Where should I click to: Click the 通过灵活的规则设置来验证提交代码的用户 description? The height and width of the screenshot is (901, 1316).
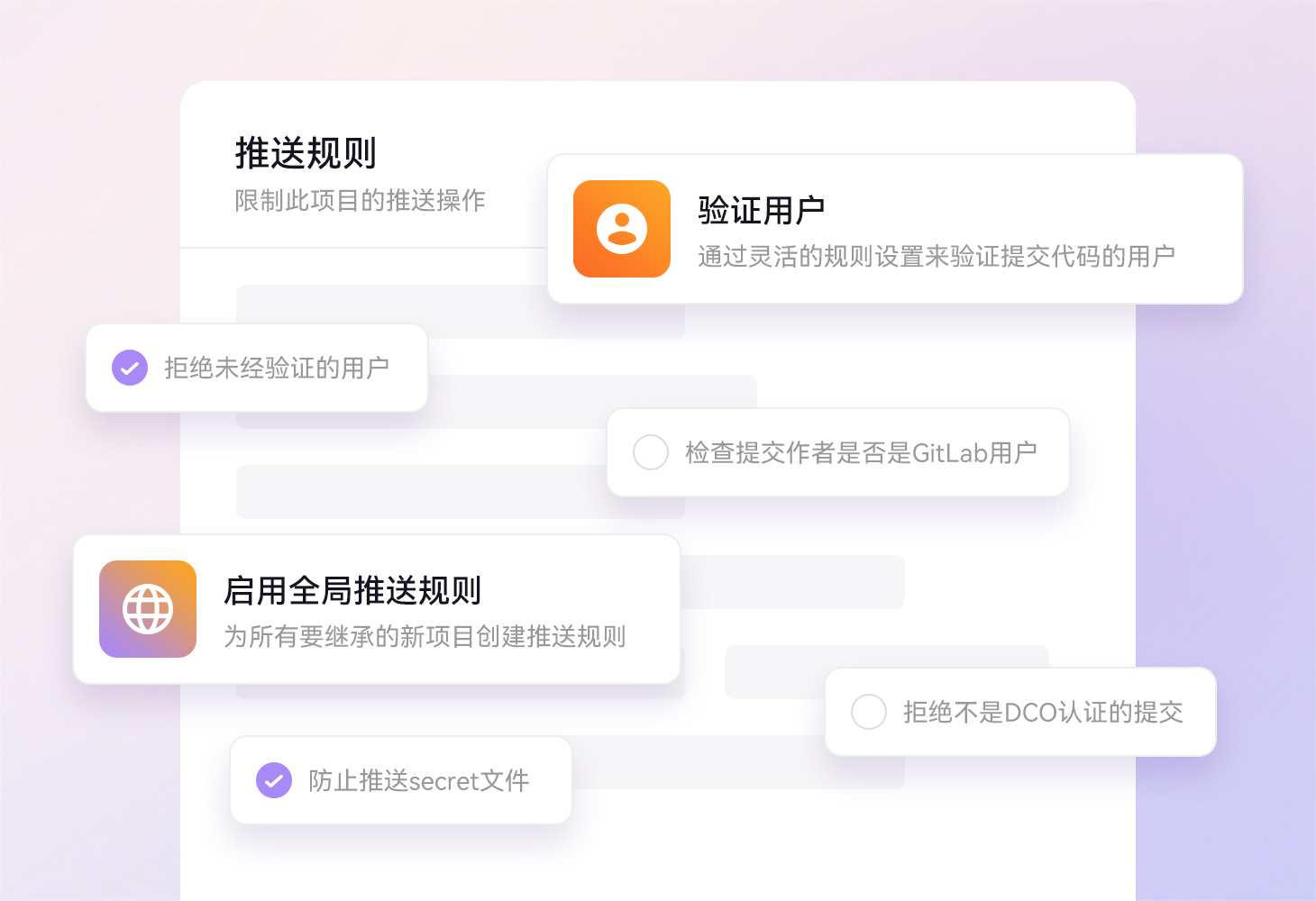pos(936,257)
